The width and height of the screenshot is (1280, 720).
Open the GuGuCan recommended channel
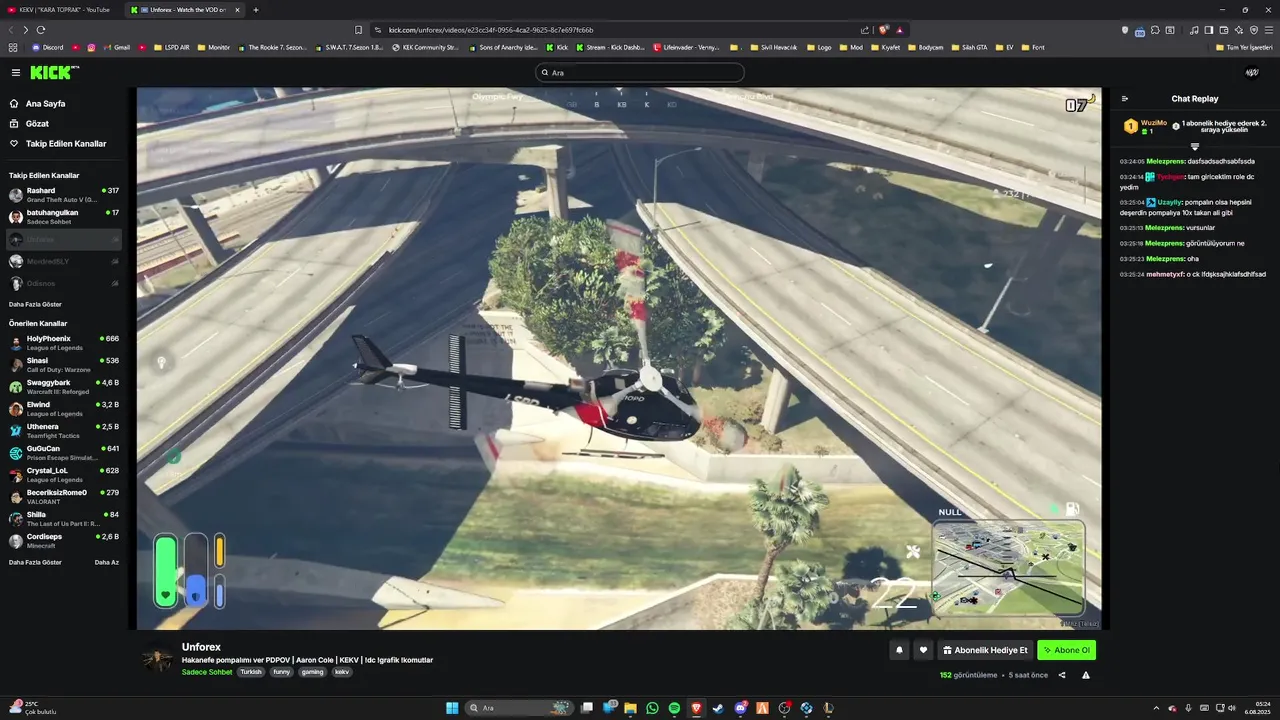64,452
